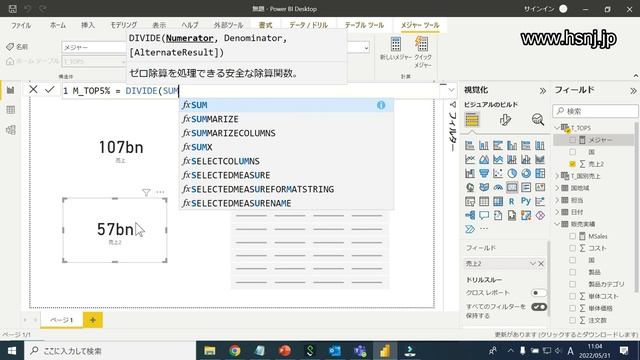
Task: Pick SUMX from the autocomplete list
Action: (x=287, y=147)
